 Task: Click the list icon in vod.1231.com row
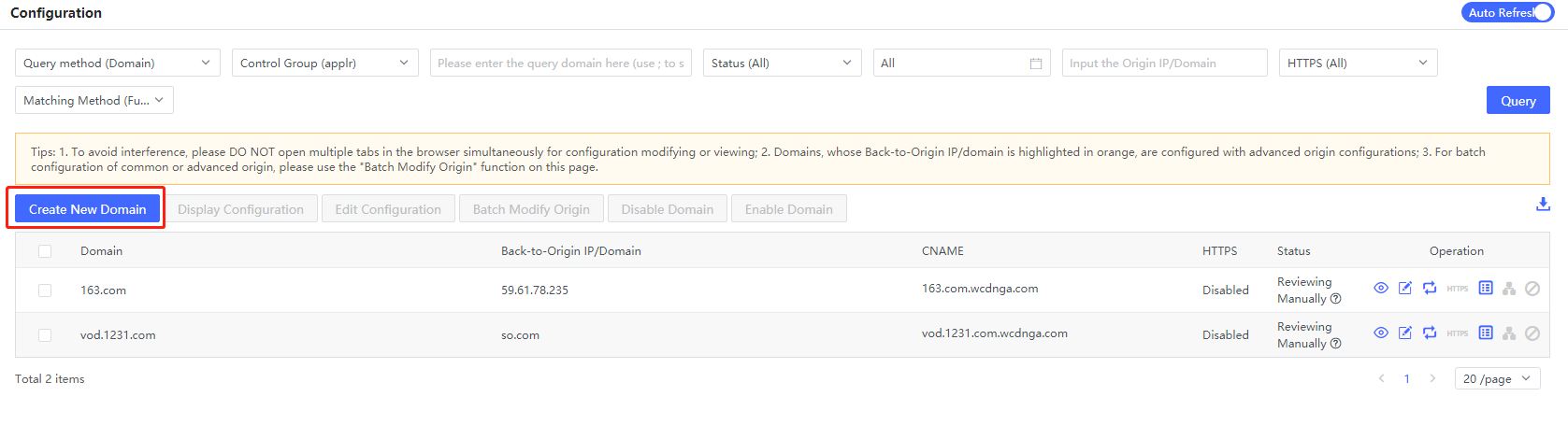tap(1486, 333)
